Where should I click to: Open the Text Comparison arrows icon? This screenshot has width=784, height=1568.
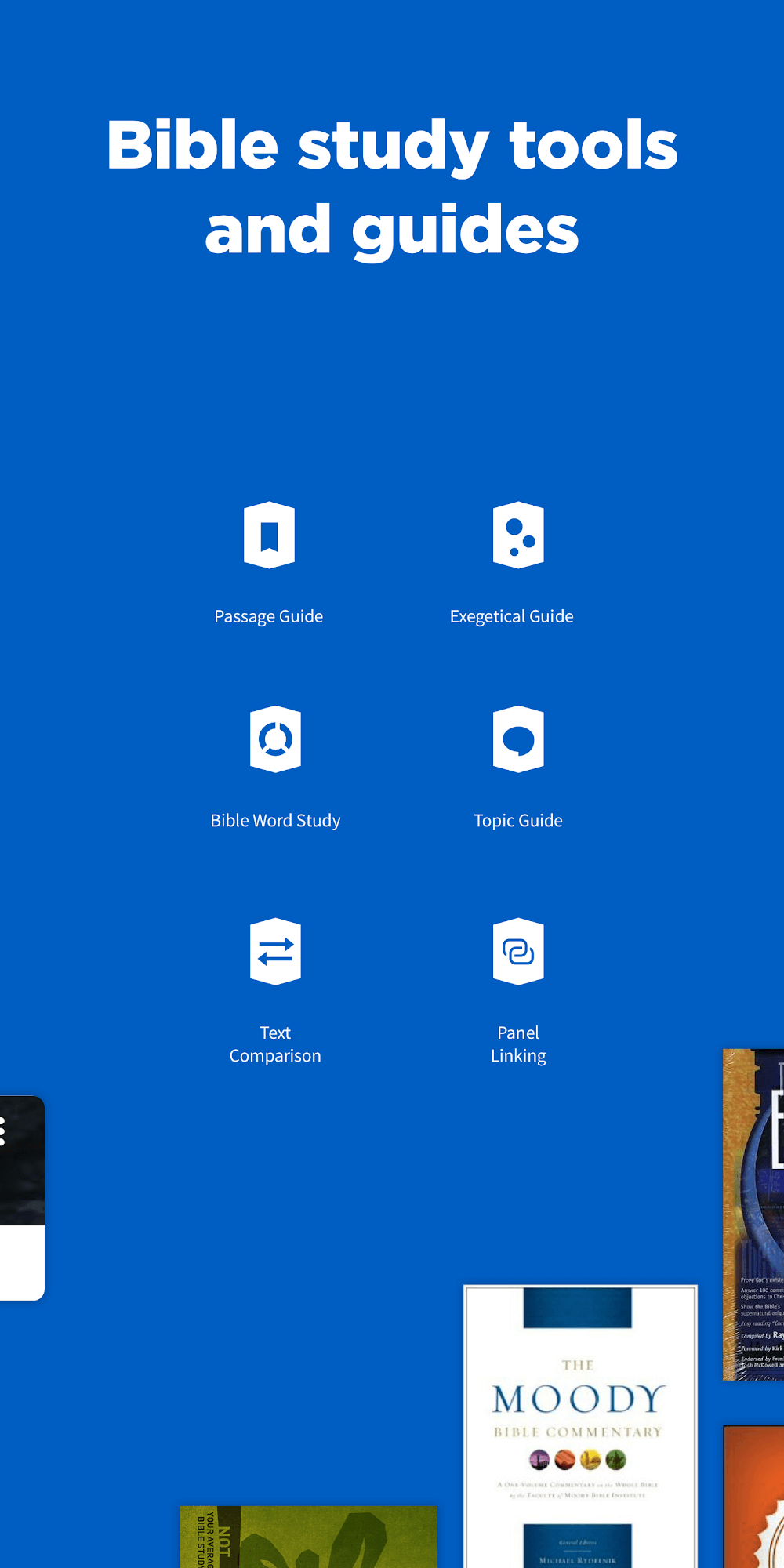(275, 951)
